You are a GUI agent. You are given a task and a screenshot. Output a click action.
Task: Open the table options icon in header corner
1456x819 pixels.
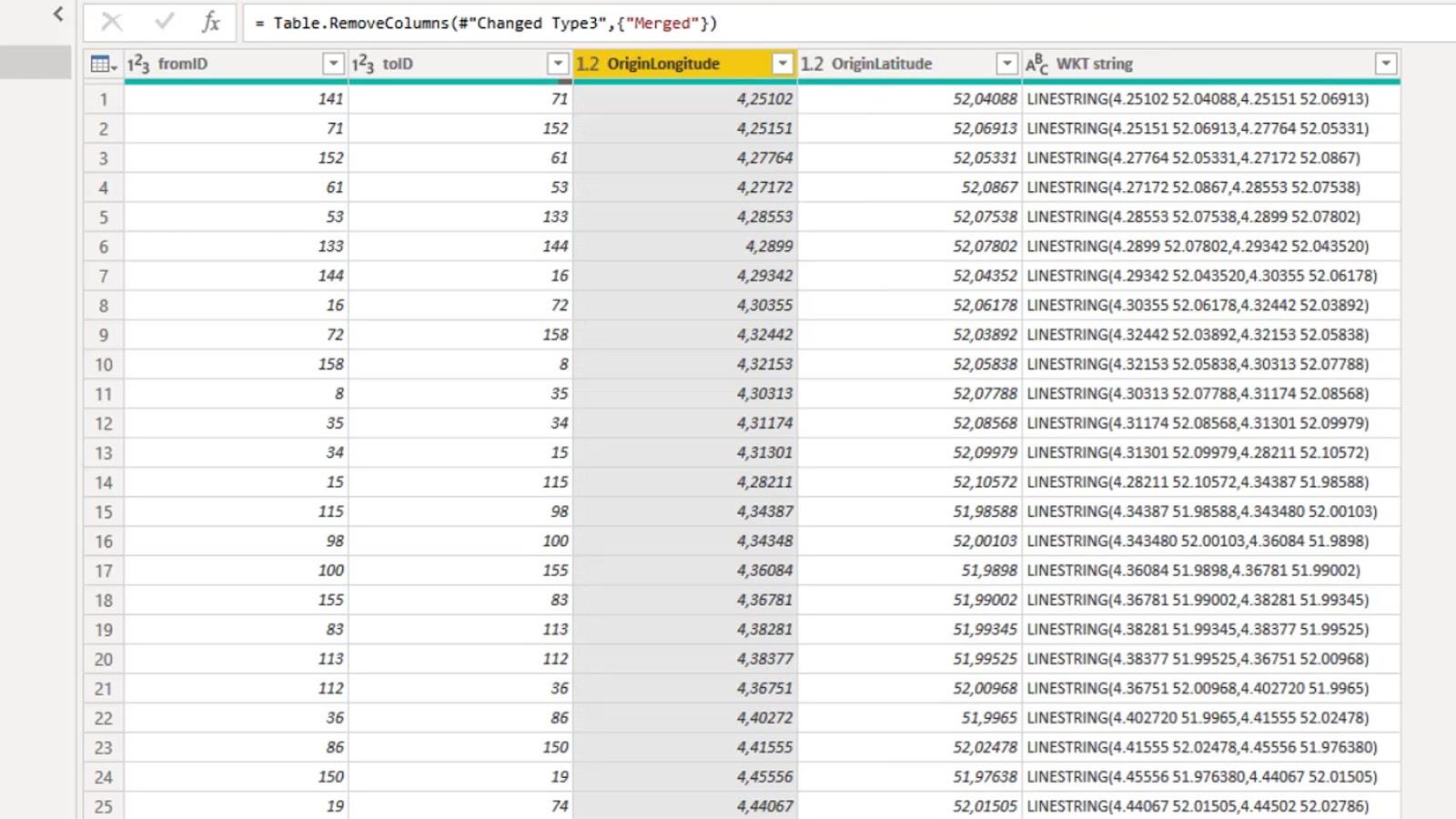(103, 64)
